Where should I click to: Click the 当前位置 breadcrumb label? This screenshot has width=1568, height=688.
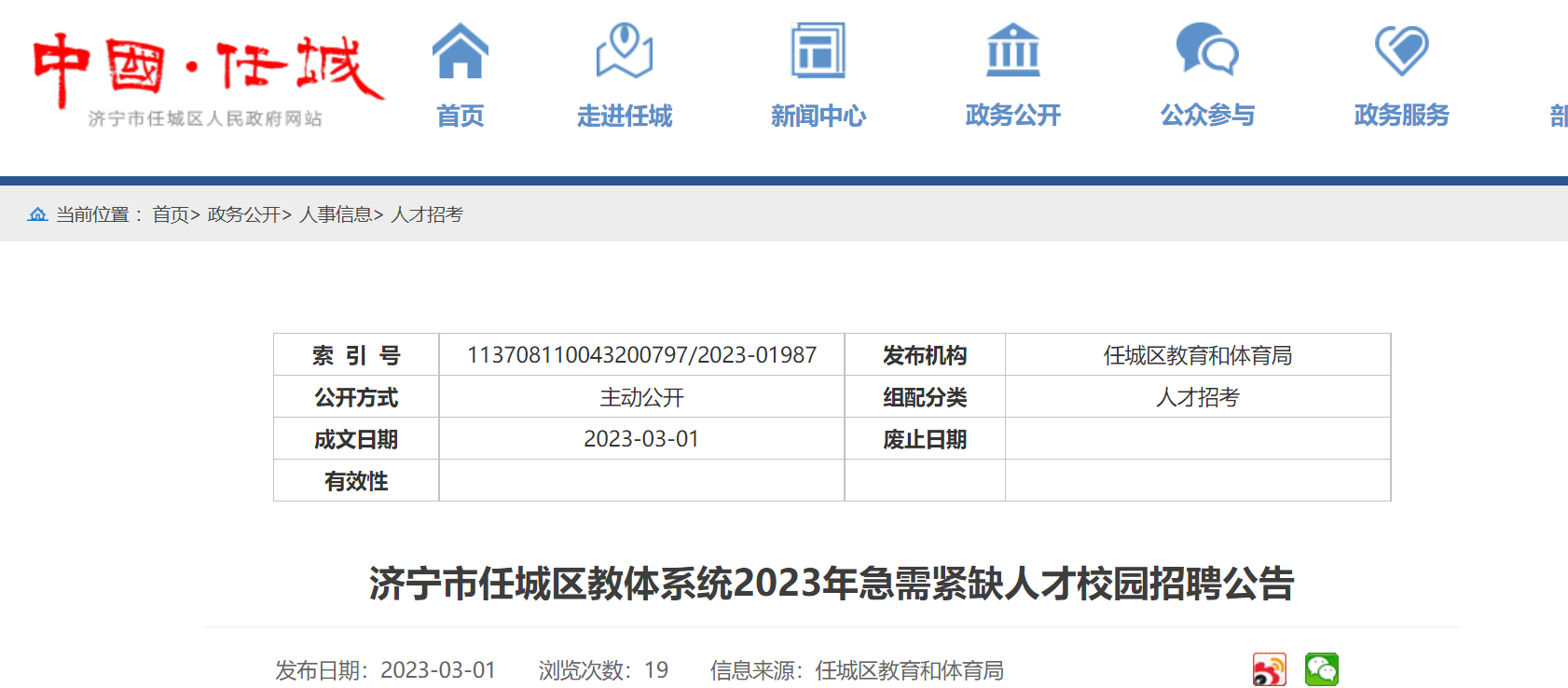98,214
